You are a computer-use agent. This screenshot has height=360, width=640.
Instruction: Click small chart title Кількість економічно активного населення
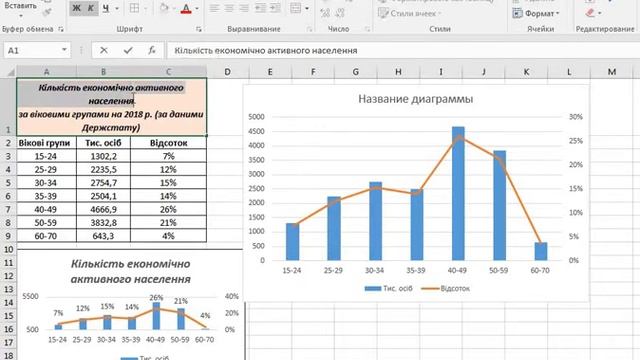(x=131, y=271)
